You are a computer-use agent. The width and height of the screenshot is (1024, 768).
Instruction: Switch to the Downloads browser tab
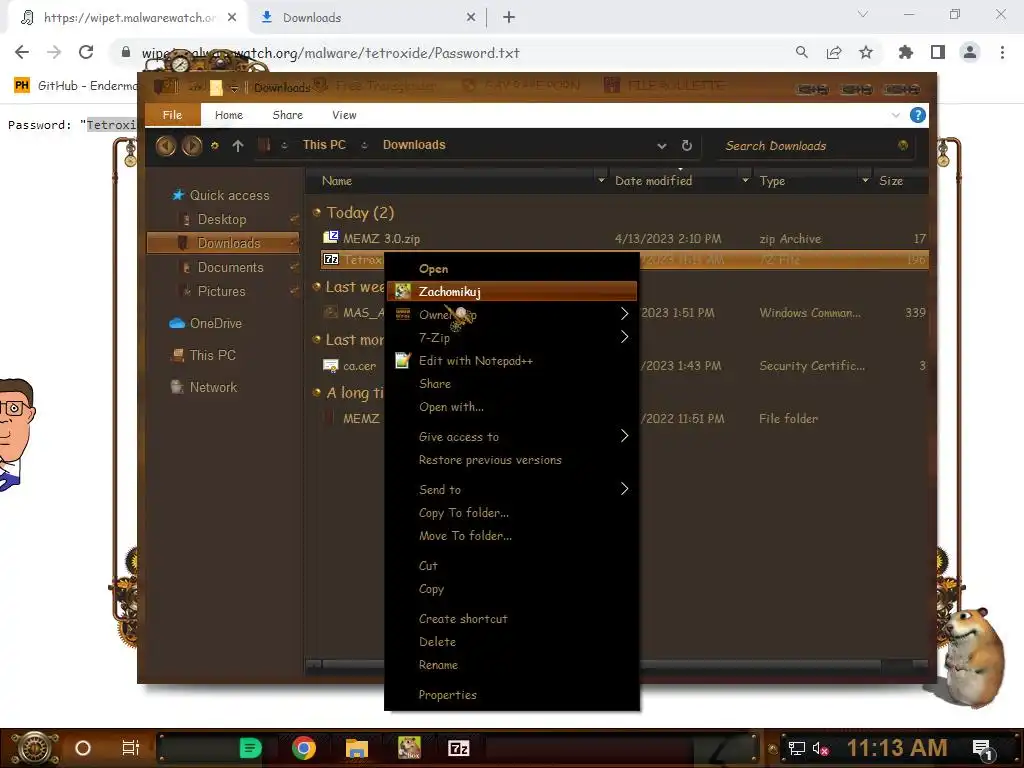click(368, 18)
